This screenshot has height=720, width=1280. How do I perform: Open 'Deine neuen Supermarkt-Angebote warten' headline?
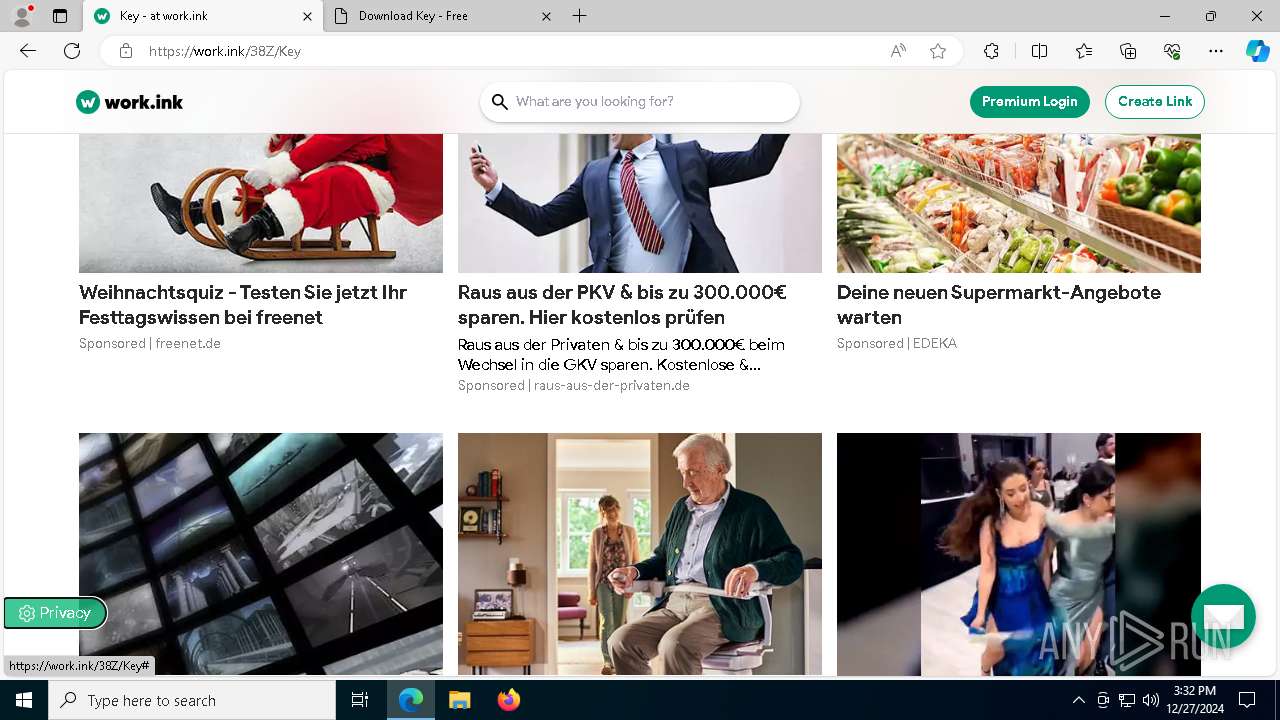(999, 305)
